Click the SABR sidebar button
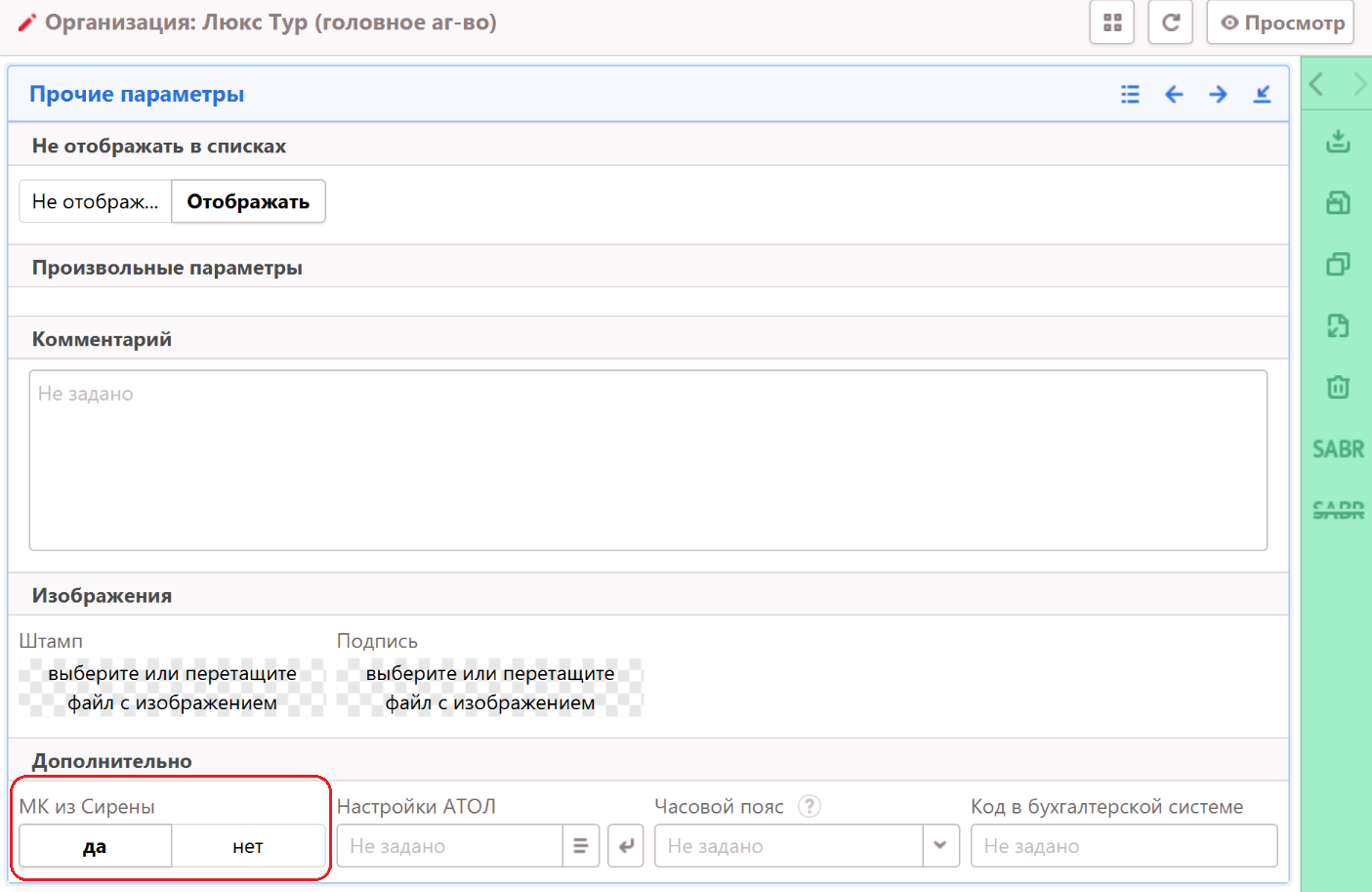 coord(1338,449)
